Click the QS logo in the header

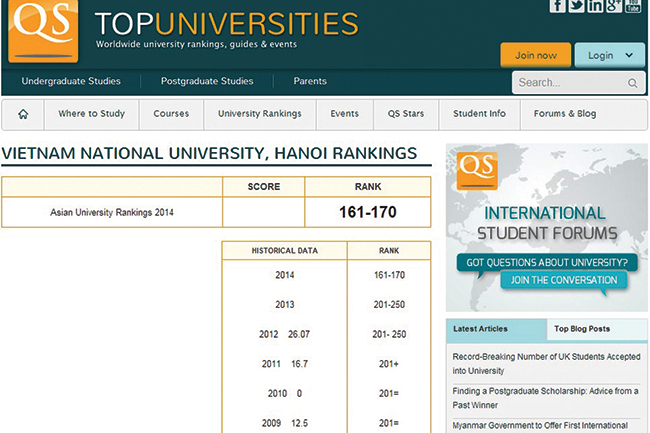click(43, 30)
